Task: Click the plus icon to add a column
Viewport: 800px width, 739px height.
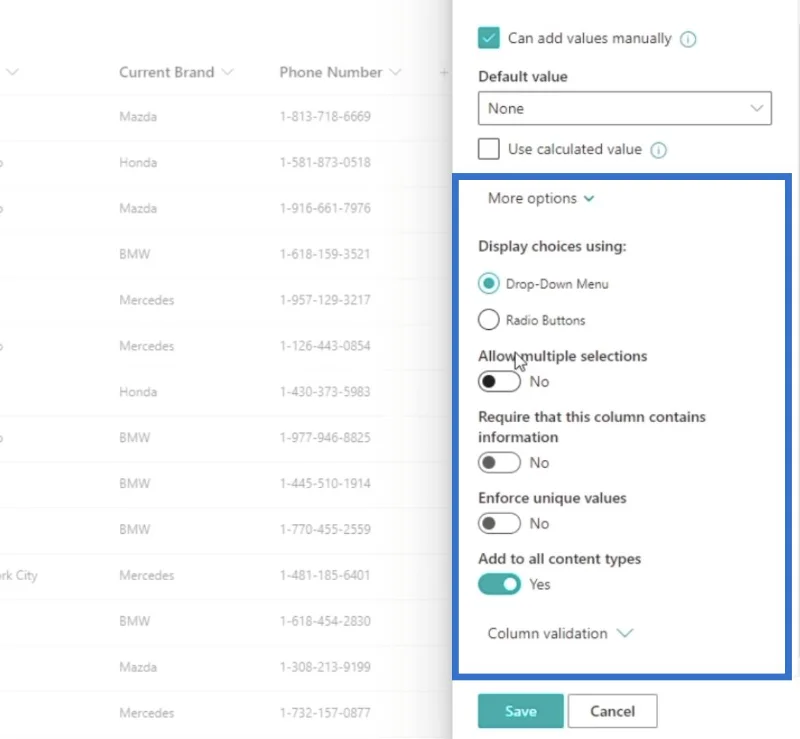Action: pyautogui.click(x=444, y=72)
